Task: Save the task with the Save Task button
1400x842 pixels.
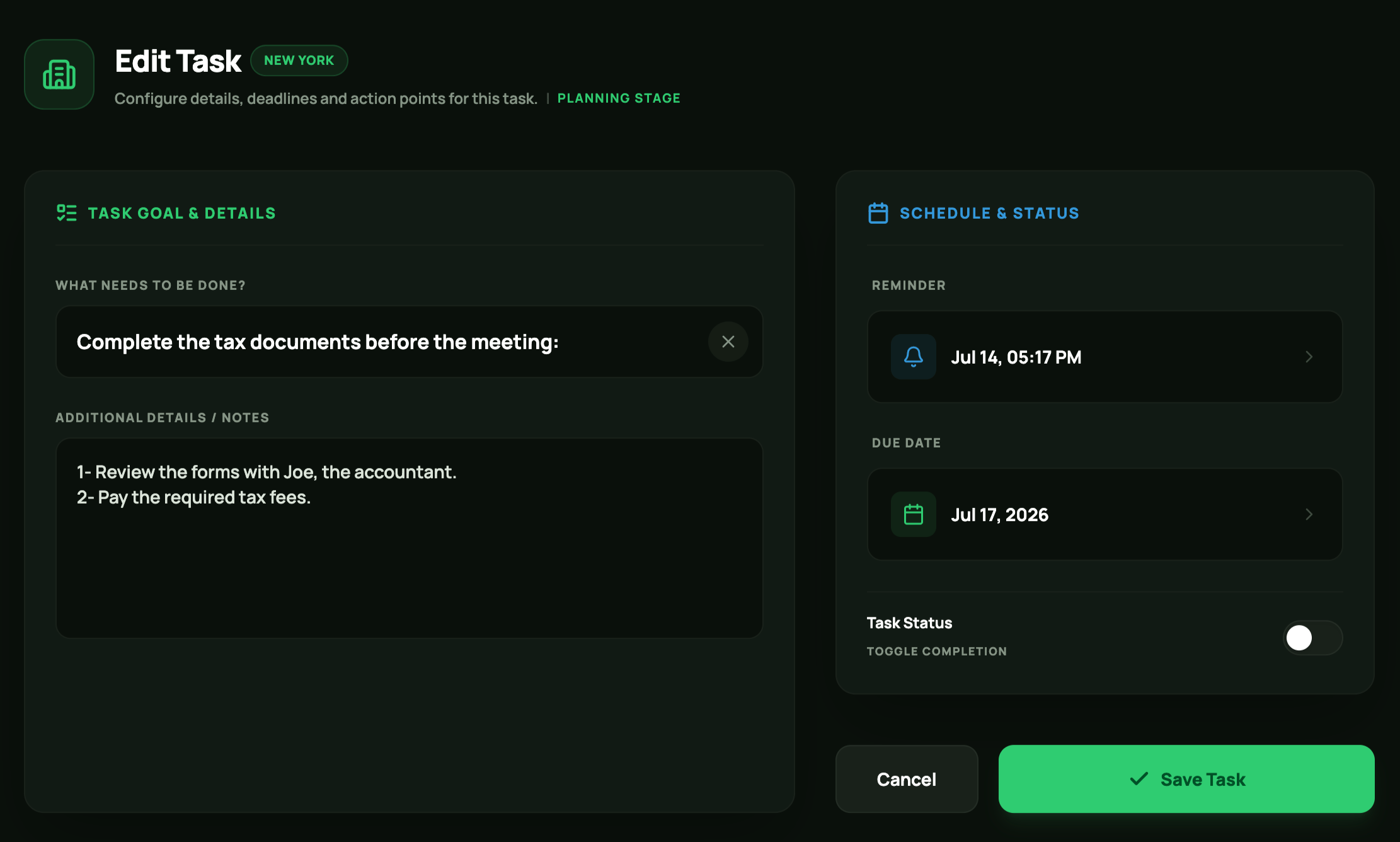Action: coord(1186,779)
